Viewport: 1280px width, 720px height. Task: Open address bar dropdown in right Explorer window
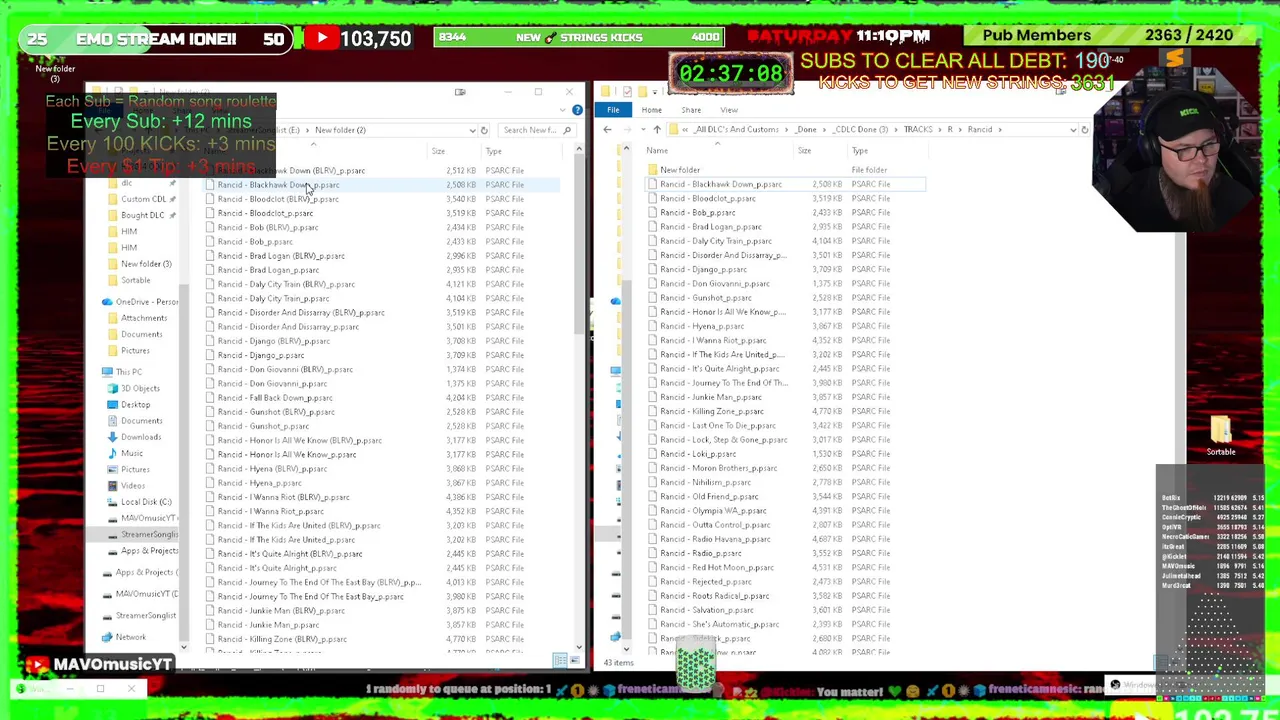tap(1073, 129)
